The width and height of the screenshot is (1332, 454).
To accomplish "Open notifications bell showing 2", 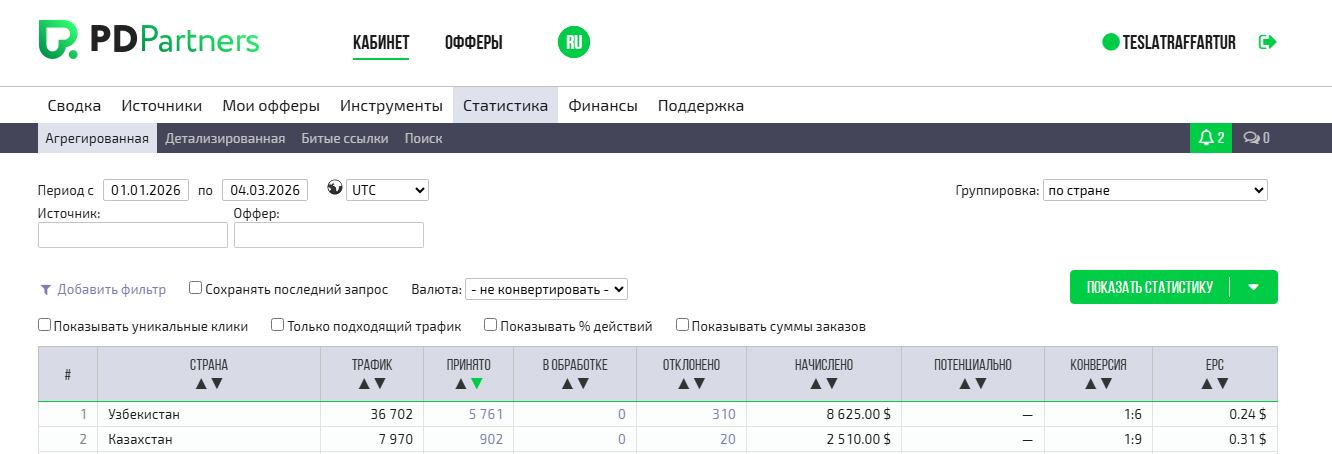I will point(1211,138).
